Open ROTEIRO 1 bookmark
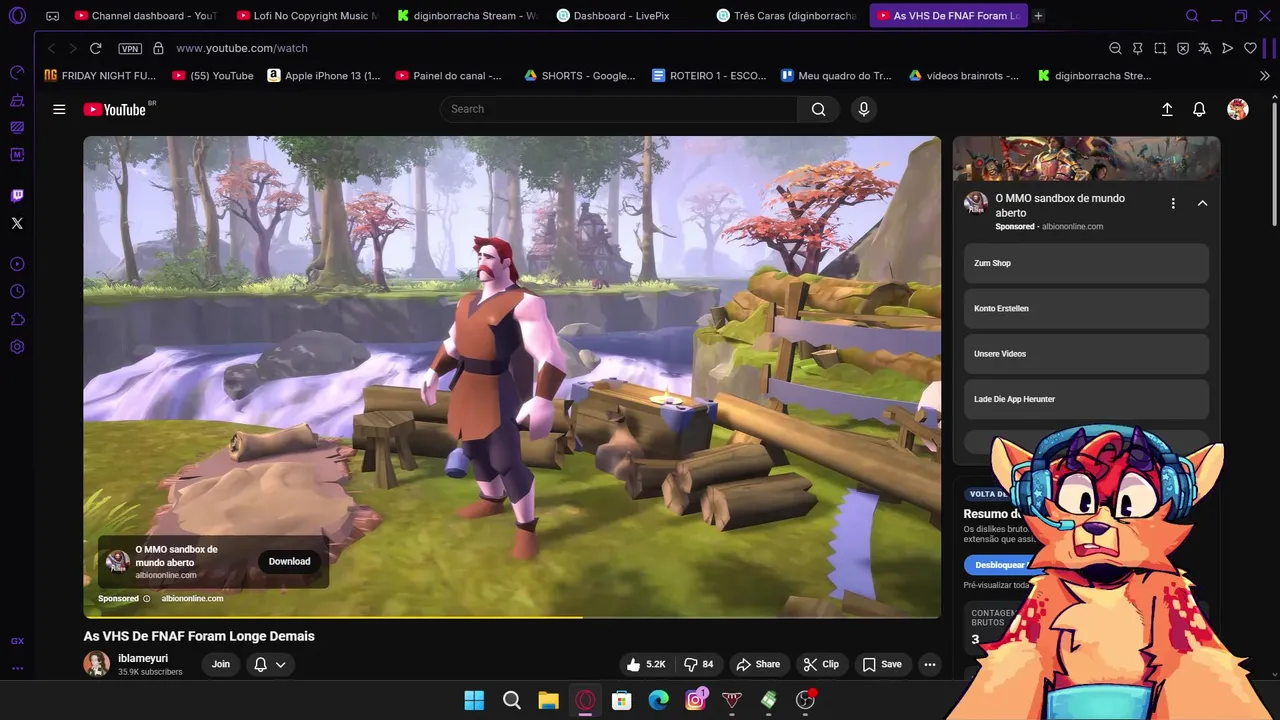 [x=710, y=75]
